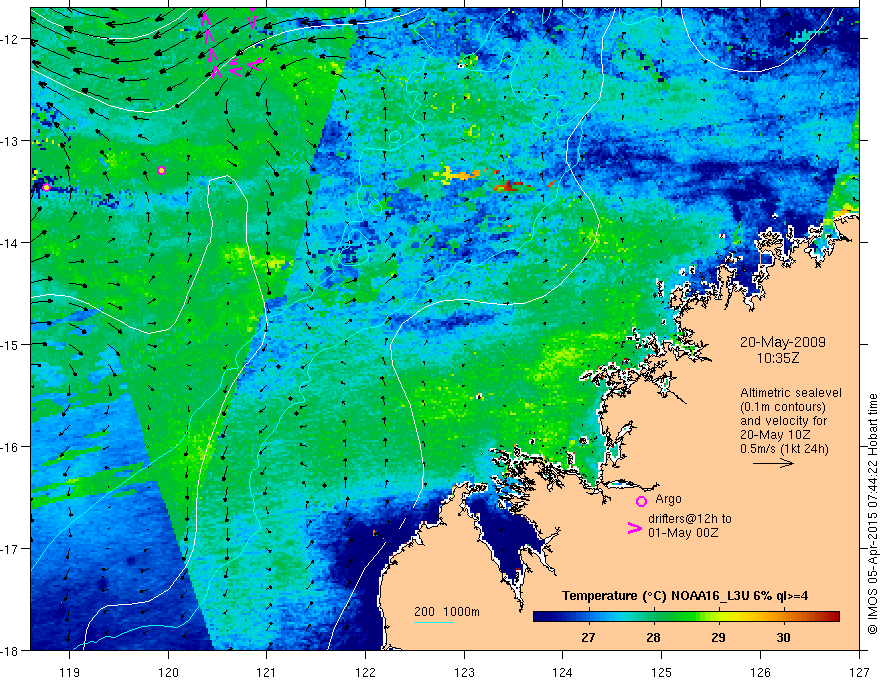Click the -13 latitude axis label

(x=11, y=141)
